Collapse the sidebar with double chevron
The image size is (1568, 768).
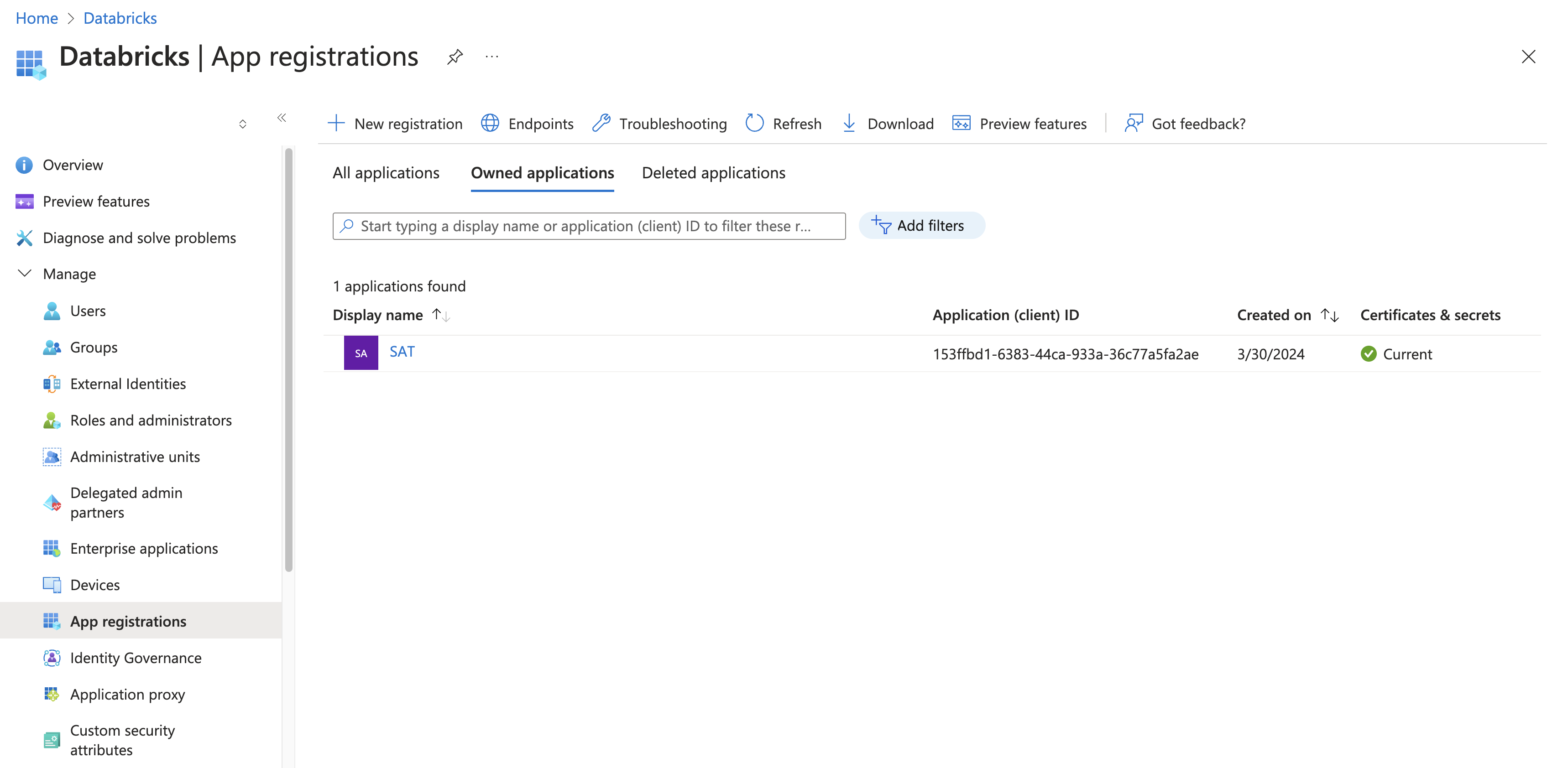coord(281,118)
